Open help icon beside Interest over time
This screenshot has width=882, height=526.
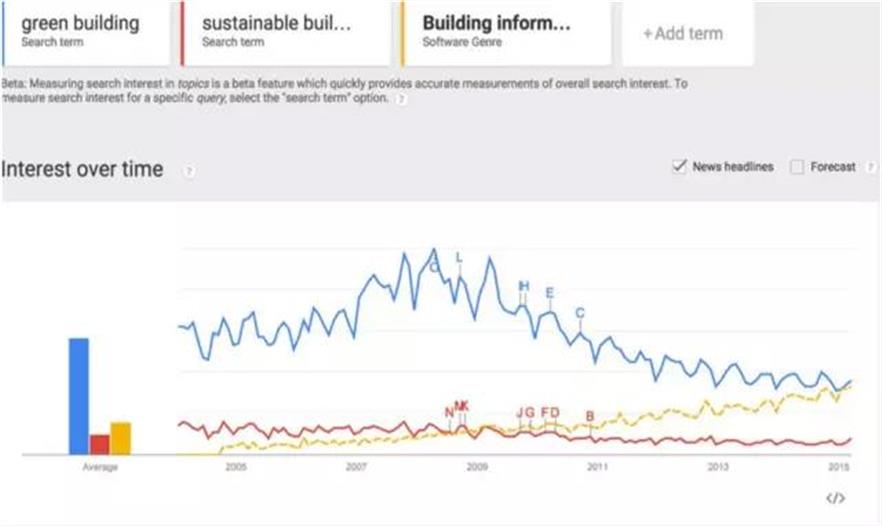pyautogui.click(x=188, y=171)
